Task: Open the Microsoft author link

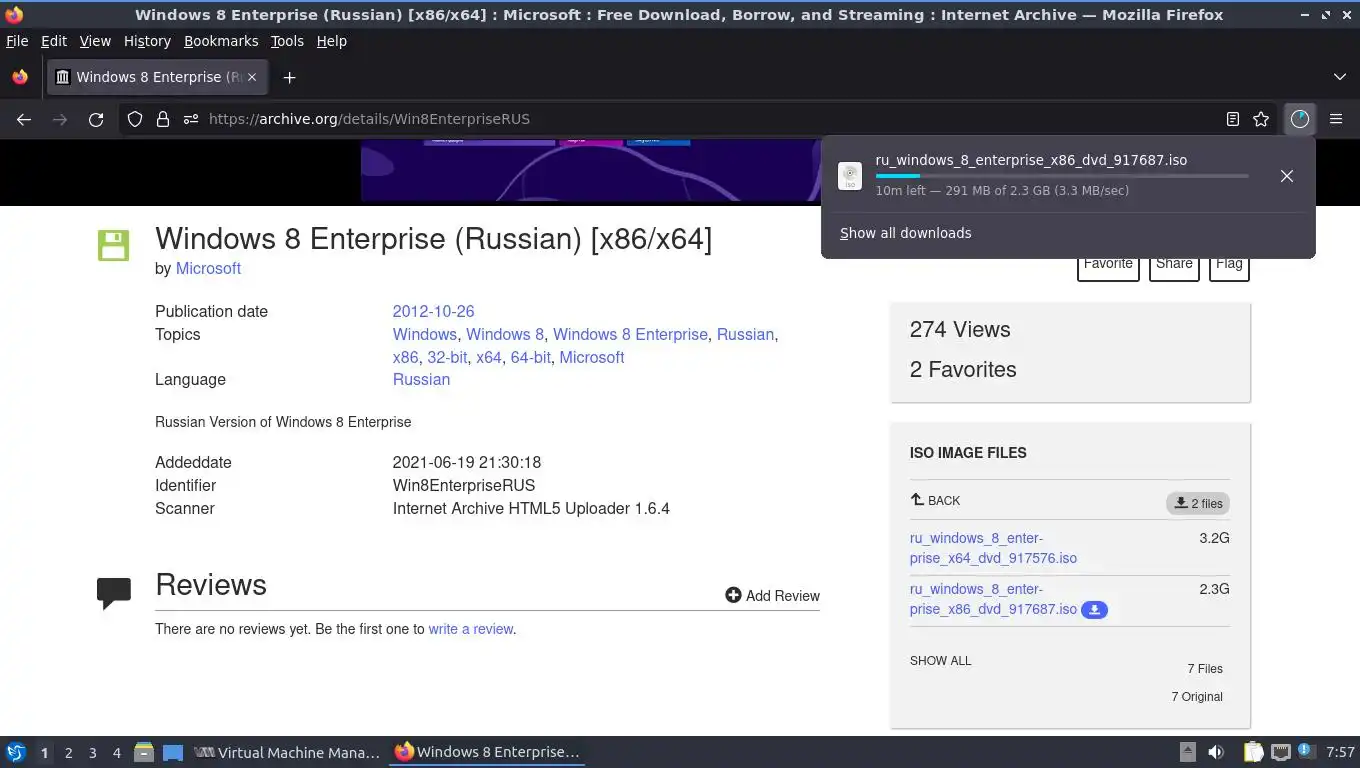Action: click(208, 269)
